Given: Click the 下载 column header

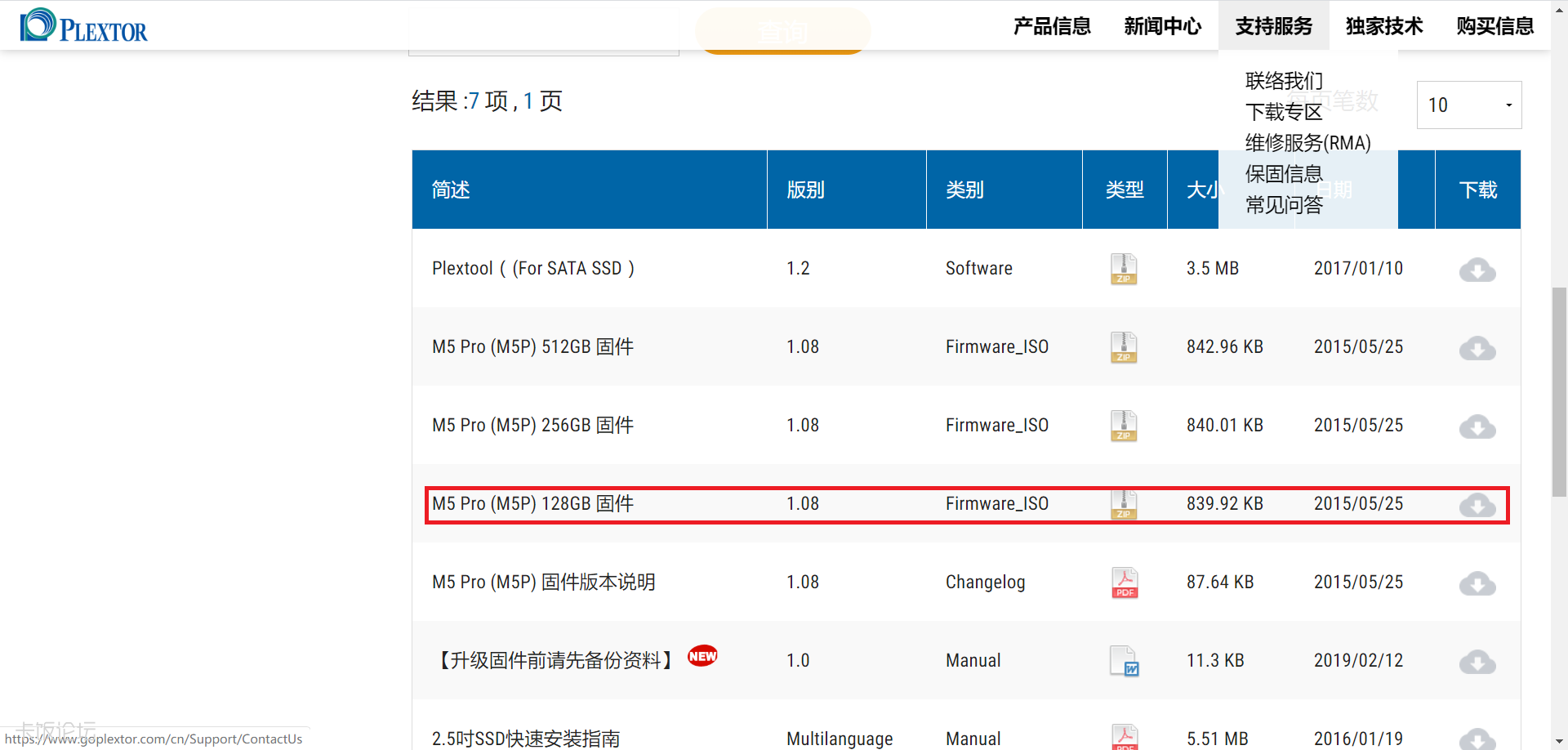Looking at the screenshot, I should coord(1478,190).
